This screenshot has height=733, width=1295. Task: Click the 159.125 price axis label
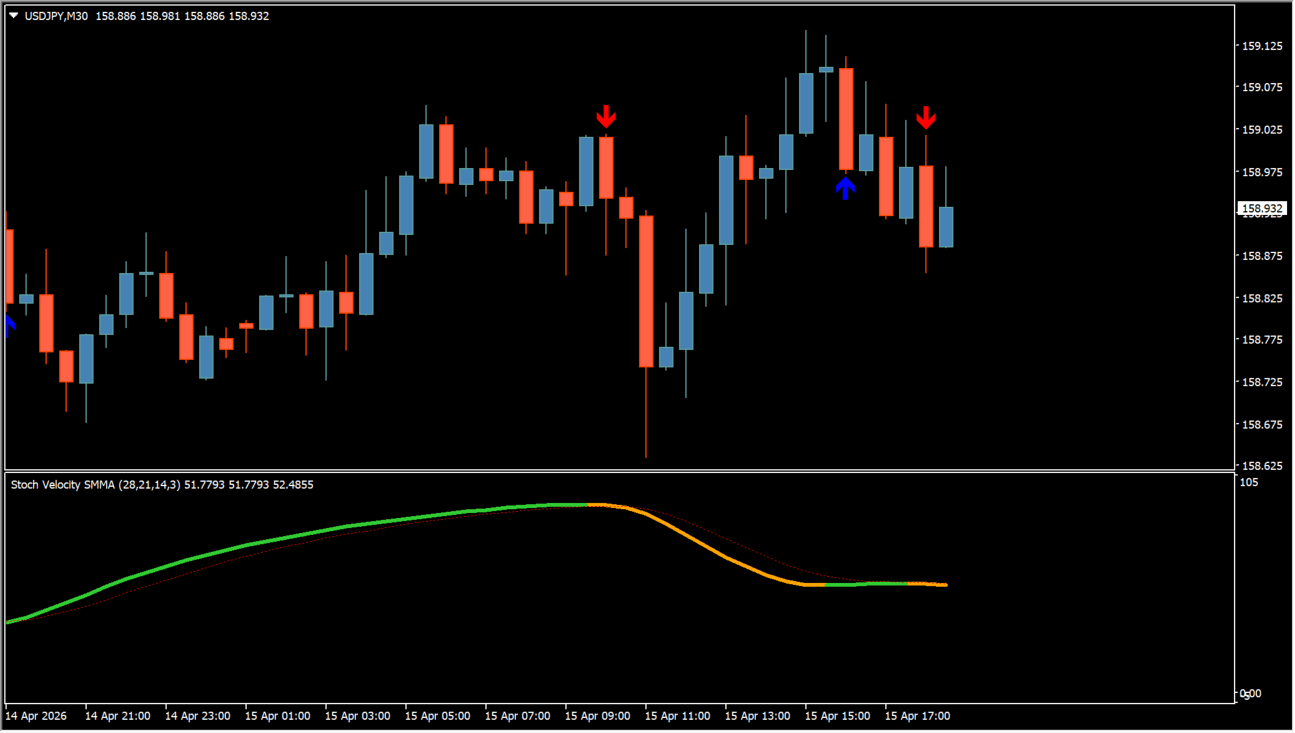click(1261, 46)
